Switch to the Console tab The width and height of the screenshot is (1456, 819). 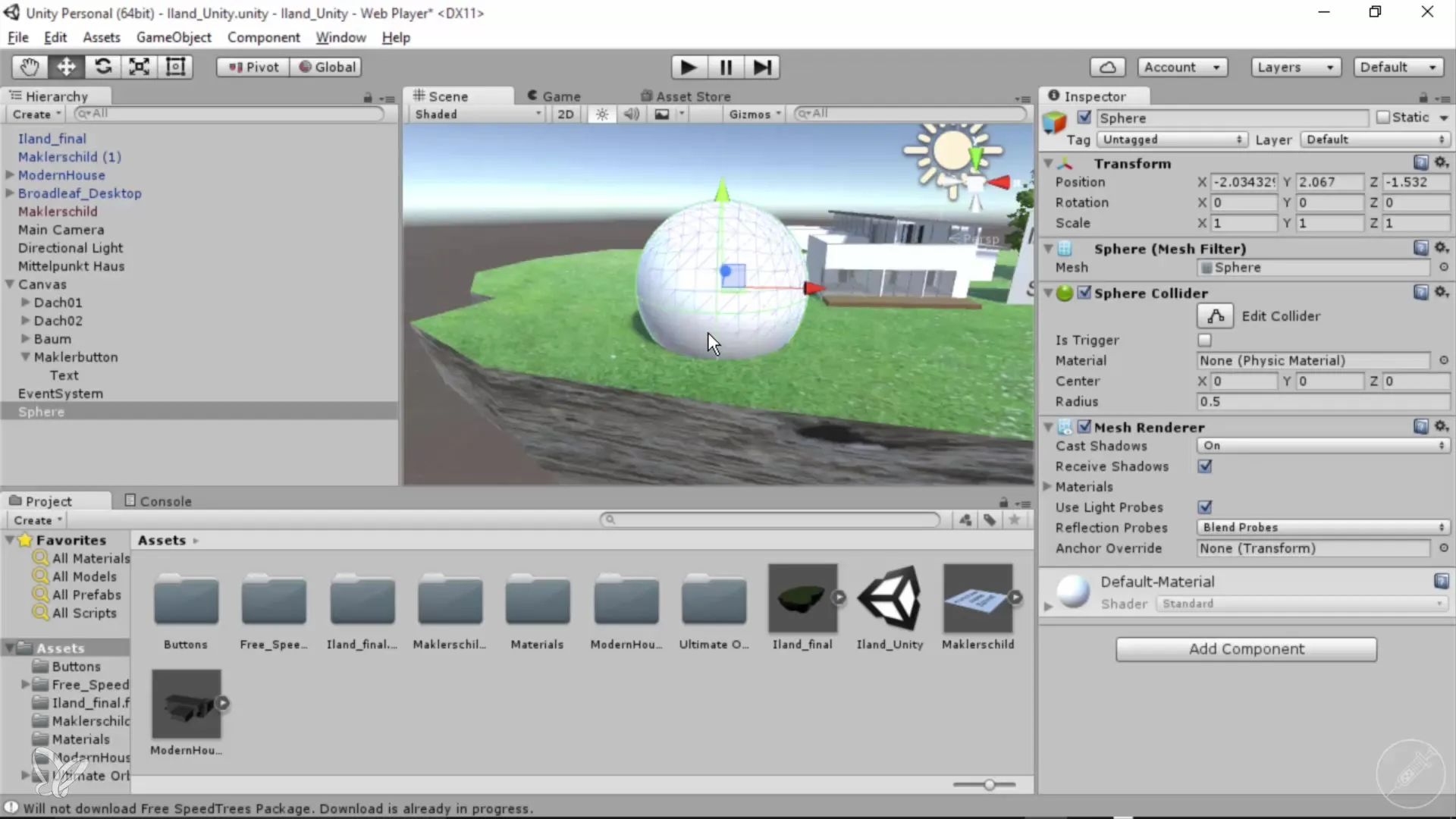158,500
